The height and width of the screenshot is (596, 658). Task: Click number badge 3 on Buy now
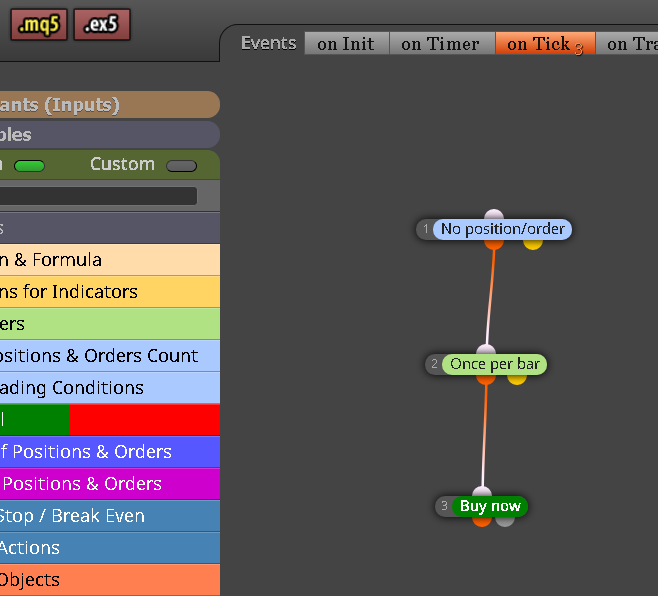(x=444, y=506)
